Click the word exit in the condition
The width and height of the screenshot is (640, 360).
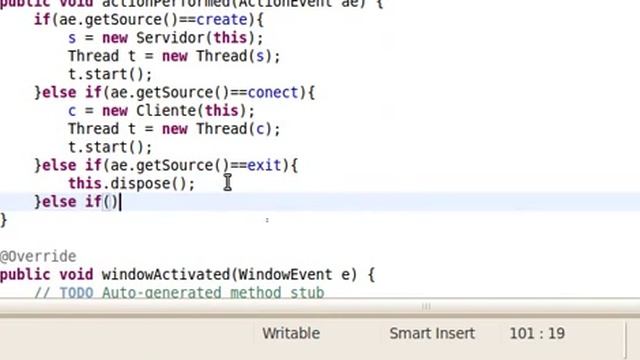[x=264, y=165]
